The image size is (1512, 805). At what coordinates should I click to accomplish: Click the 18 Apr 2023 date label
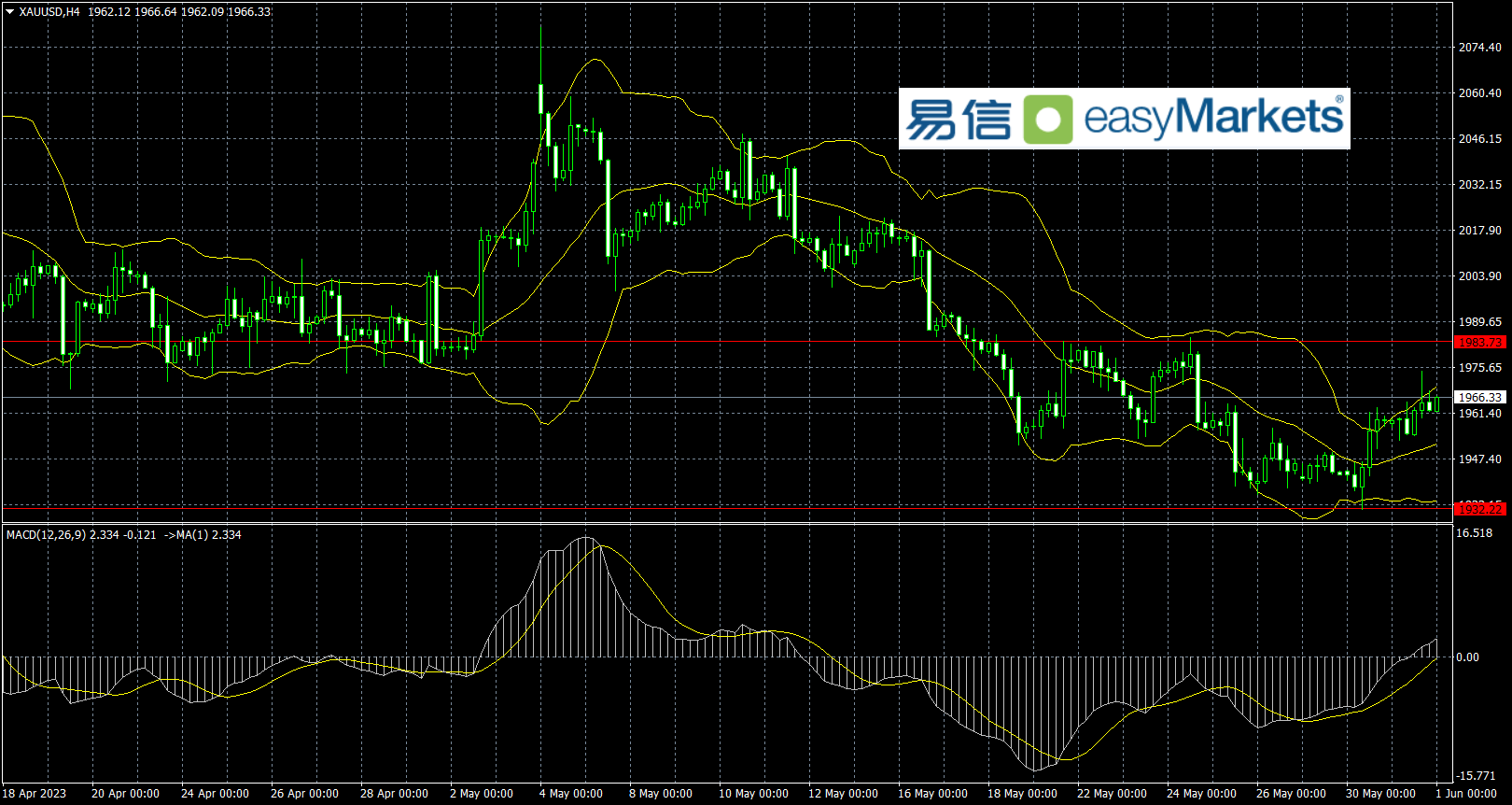click(x=35, y=794)
